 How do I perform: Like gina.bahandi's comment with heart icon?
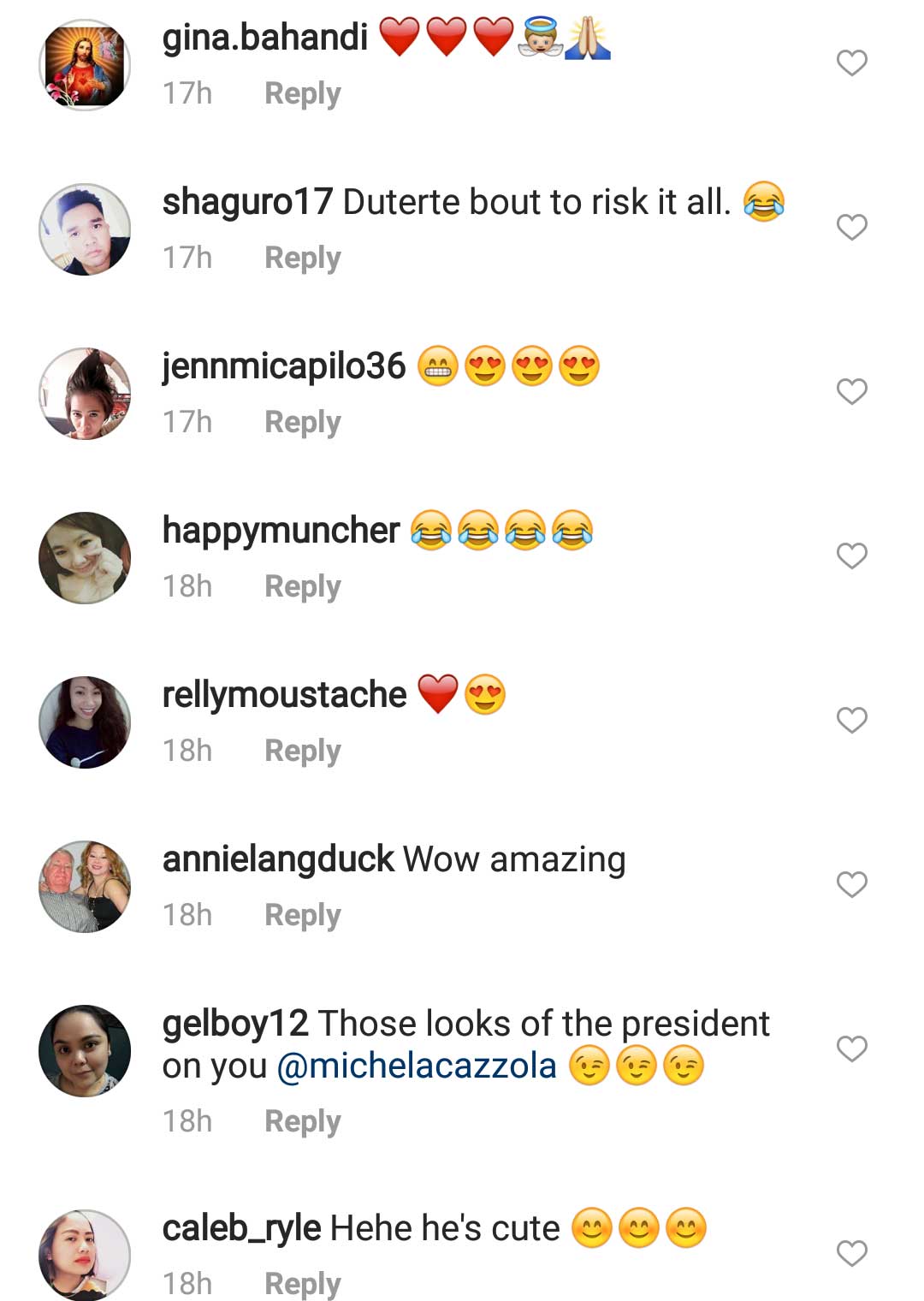pyautogui.click(x=851, y=63)
